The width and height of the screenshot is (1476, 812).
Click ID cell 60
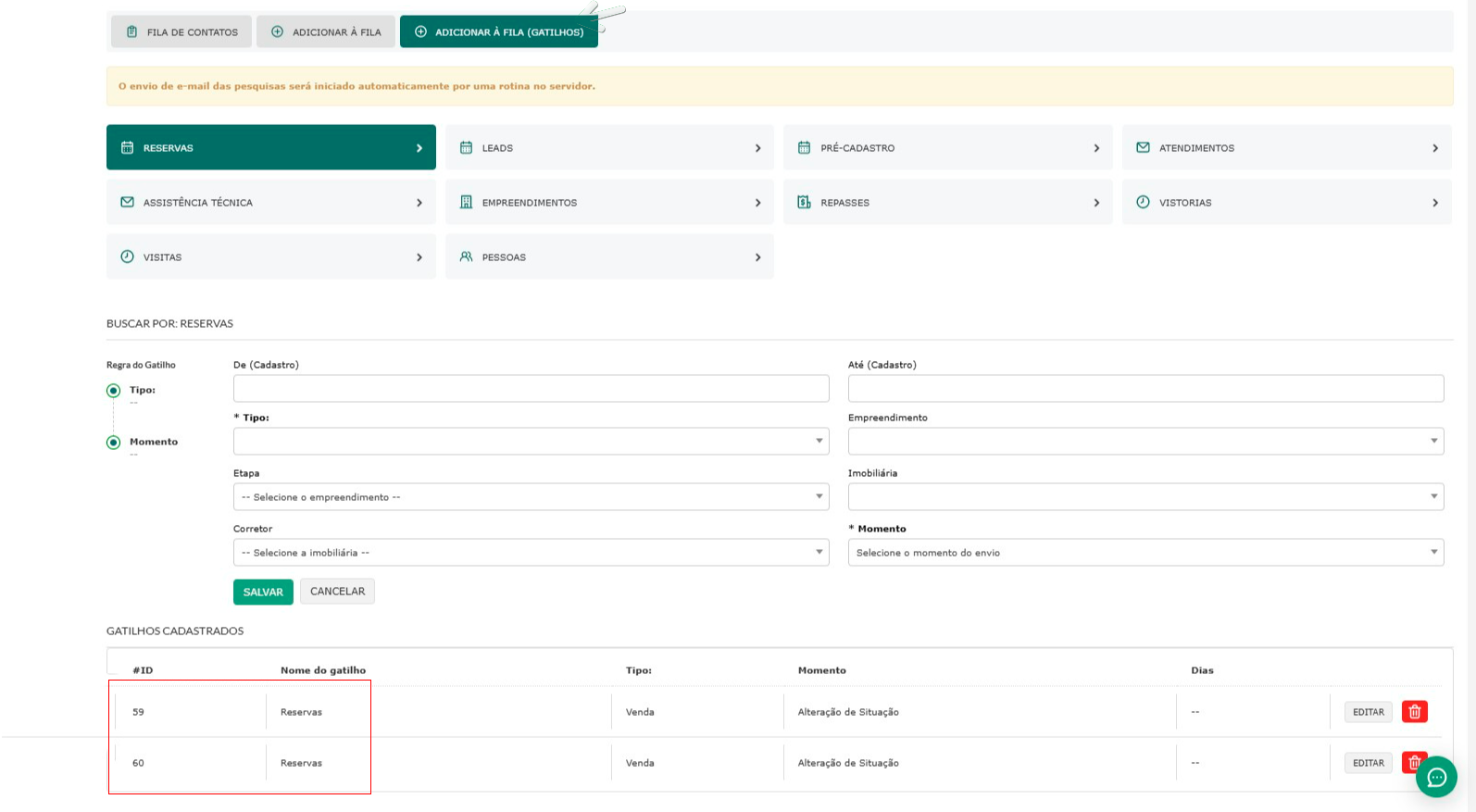pyautogui.click(x=138, y=763)
